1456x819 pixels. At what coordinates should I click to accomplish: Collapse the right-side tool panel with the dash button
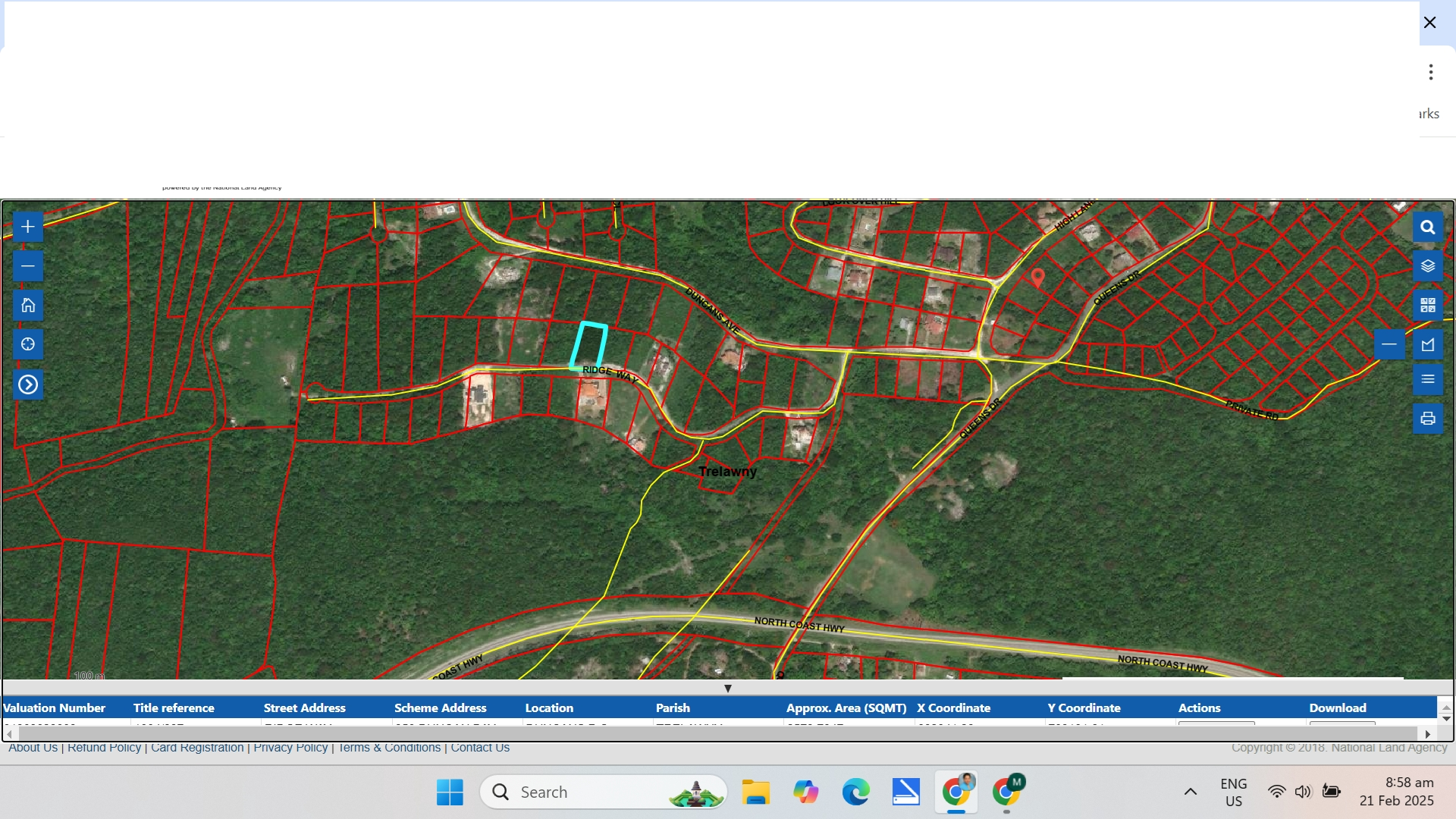click(1389, 344)
